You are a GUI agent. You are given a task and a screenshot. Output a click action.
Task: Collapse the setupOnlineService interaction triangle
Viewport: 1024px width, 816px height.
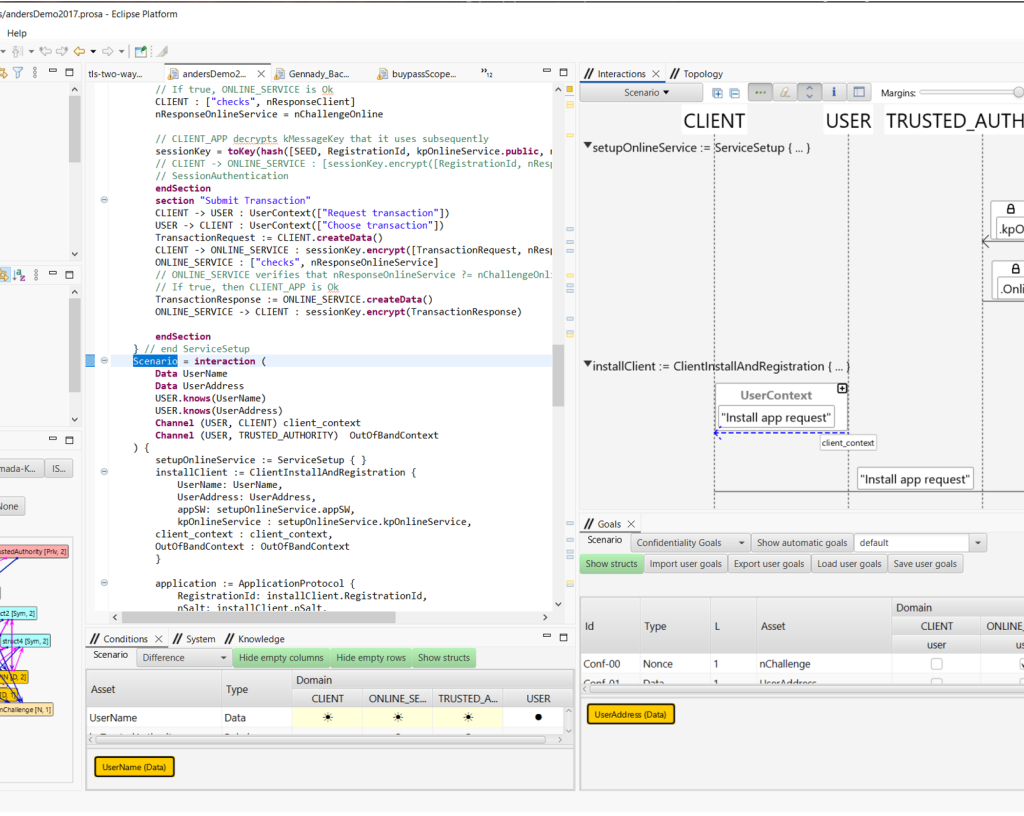pos(587,146)
